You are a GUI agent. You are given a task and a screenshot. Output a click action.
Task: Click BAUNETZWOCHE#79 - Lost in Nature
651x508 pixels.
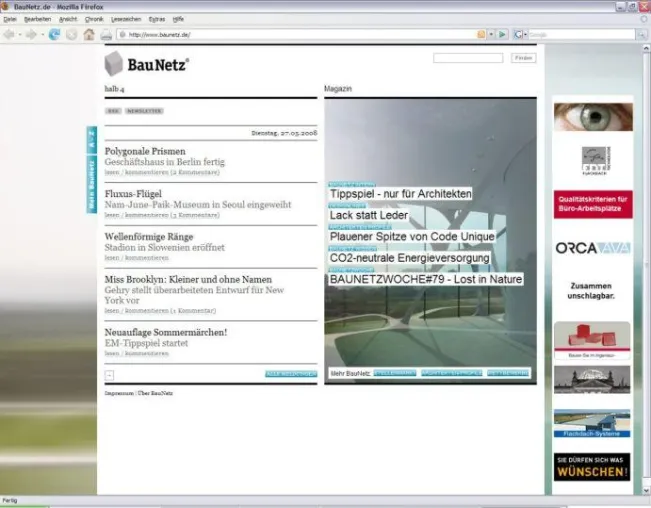coord(426,279)
